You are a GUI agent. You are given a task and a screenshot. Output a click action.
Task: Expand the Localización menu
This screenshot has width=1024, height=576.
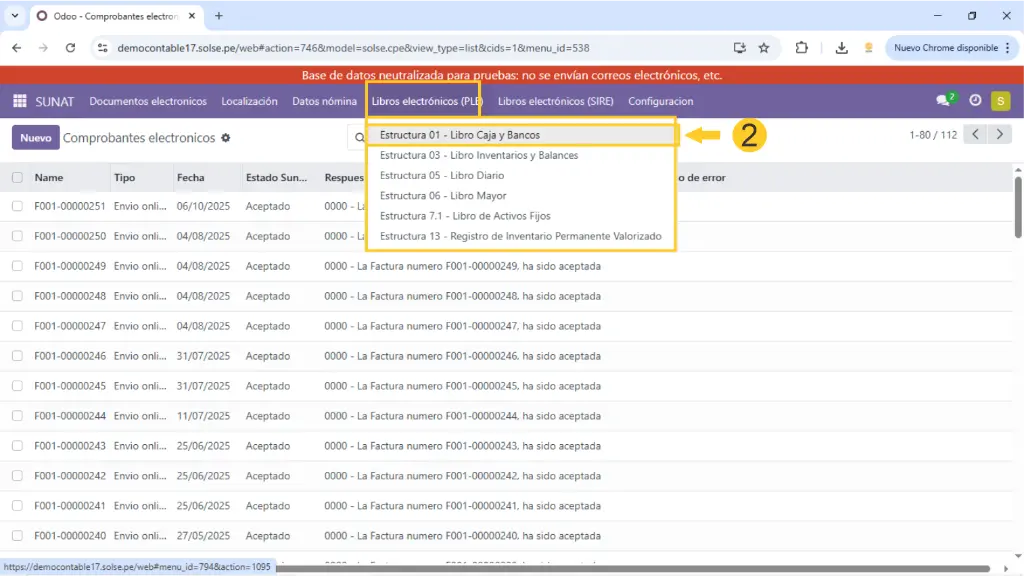coord(249,101)
